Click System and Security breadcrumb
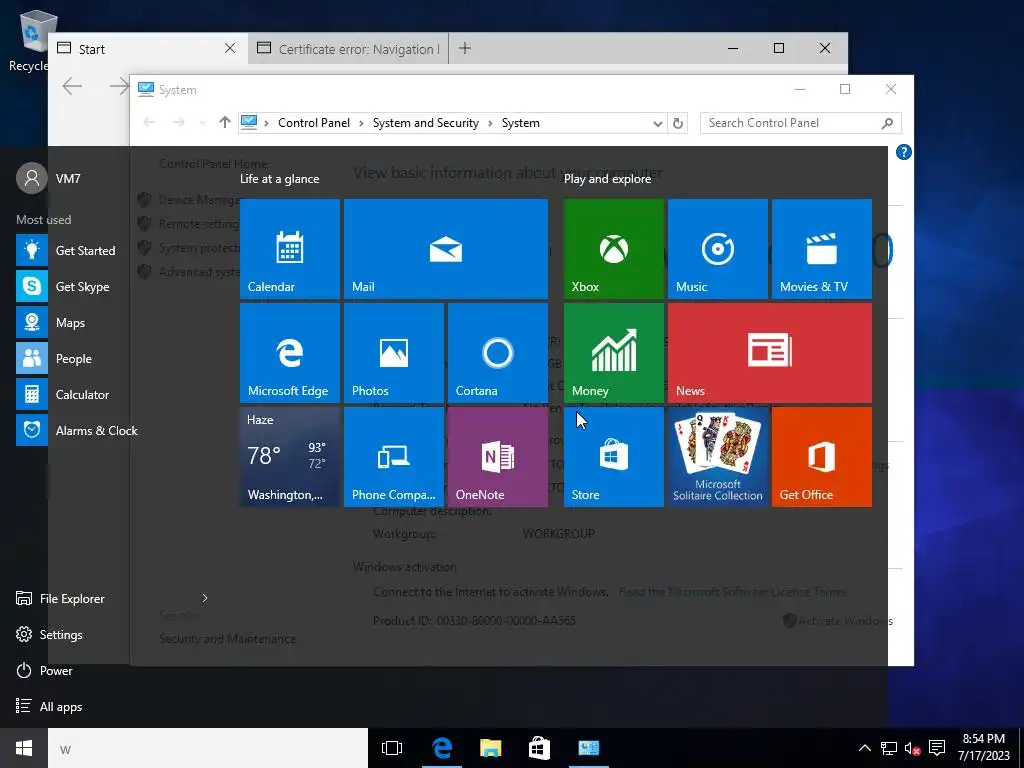 coord(426,123)
